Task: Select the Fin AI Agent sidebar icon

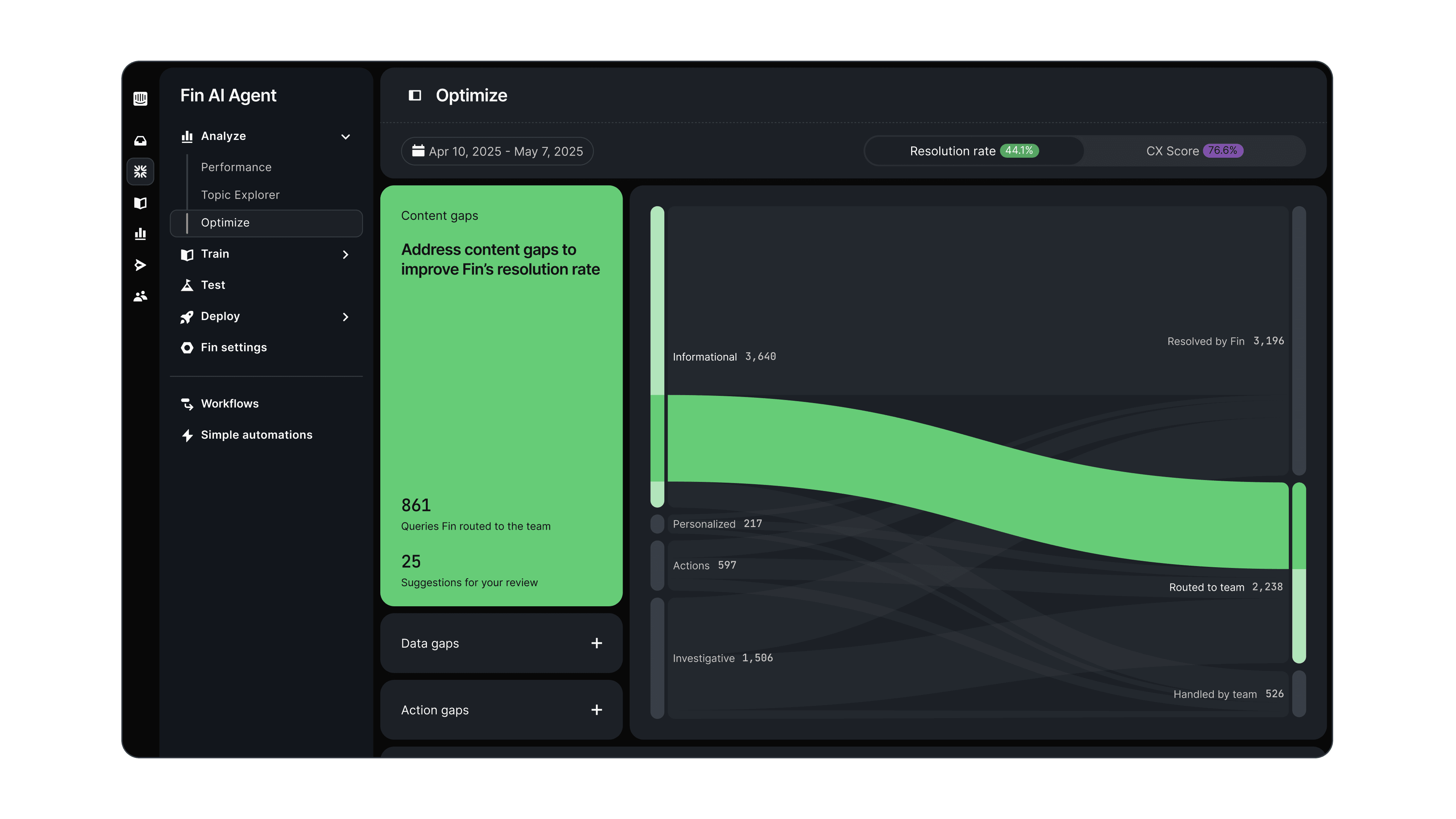Action: [x=140, y=172]
